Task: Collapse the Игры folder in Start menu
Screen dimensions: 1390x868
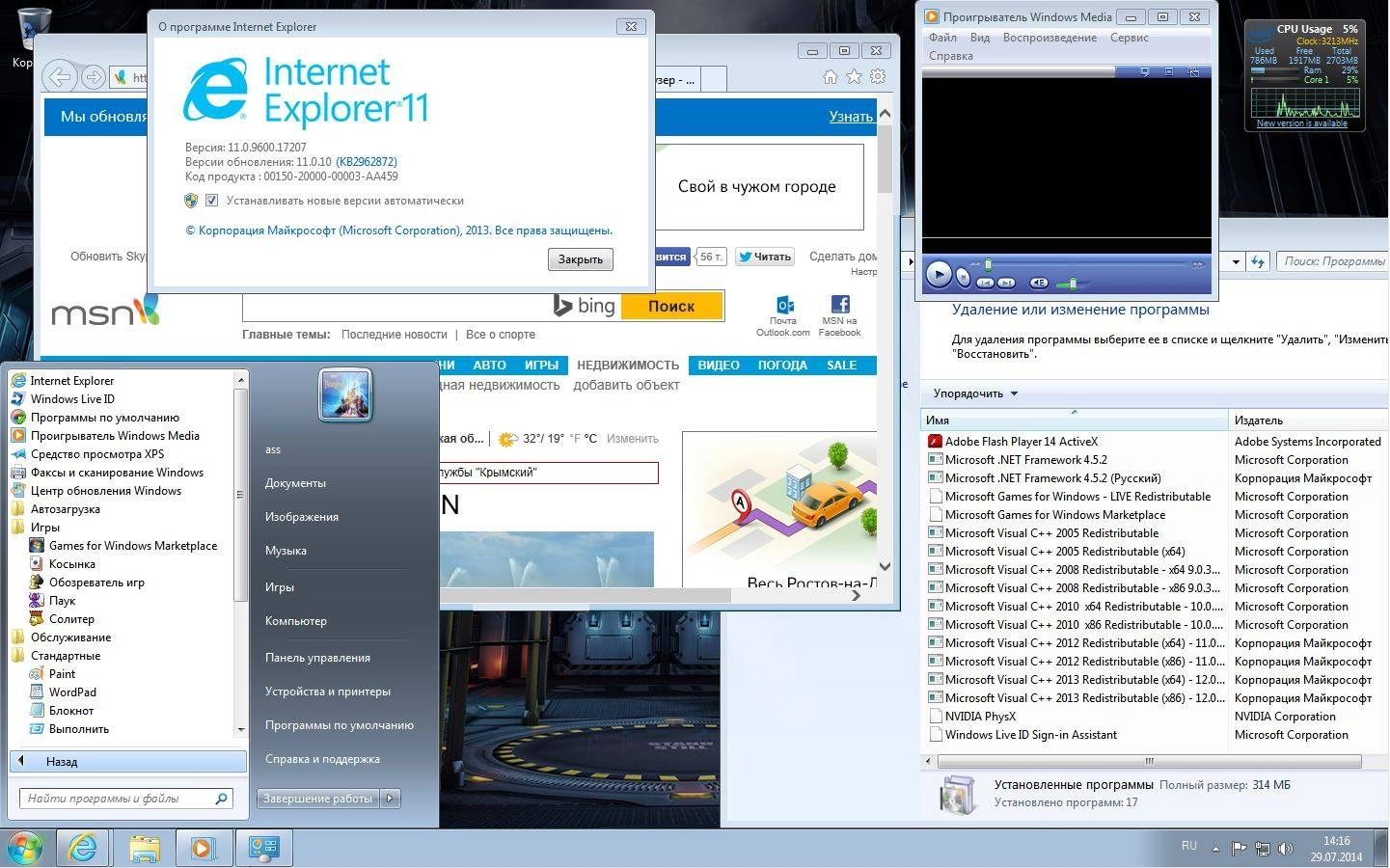Action: pos(44,528)
